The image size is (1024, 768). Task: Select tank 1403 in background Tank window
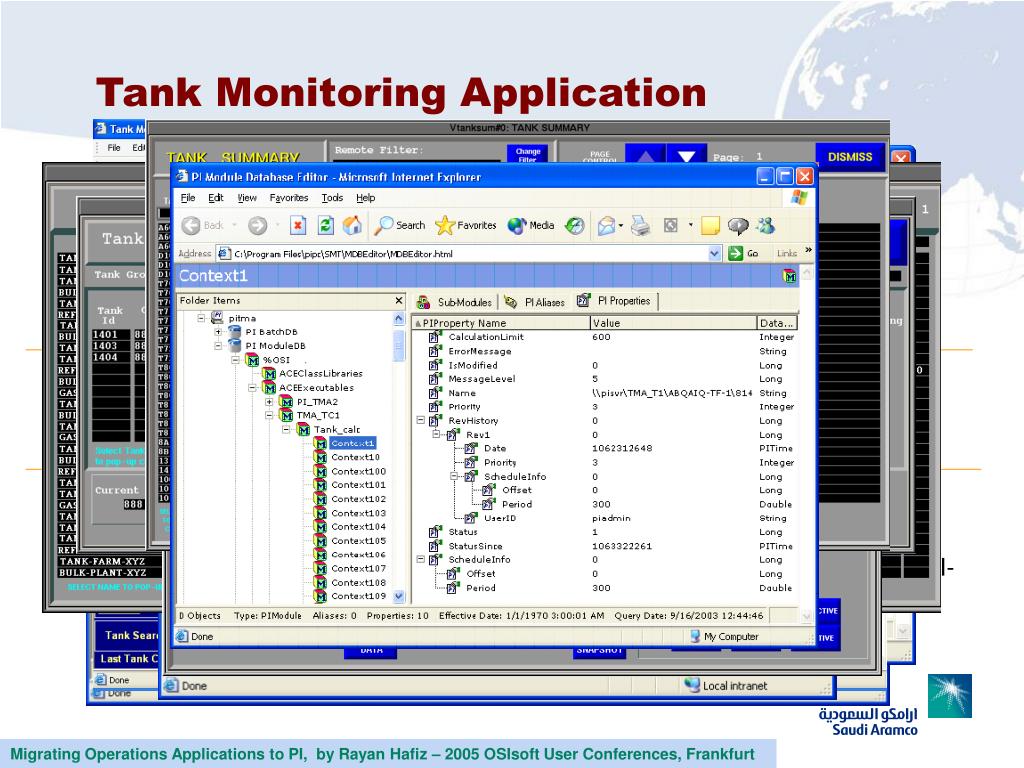[x=105, y=345]
